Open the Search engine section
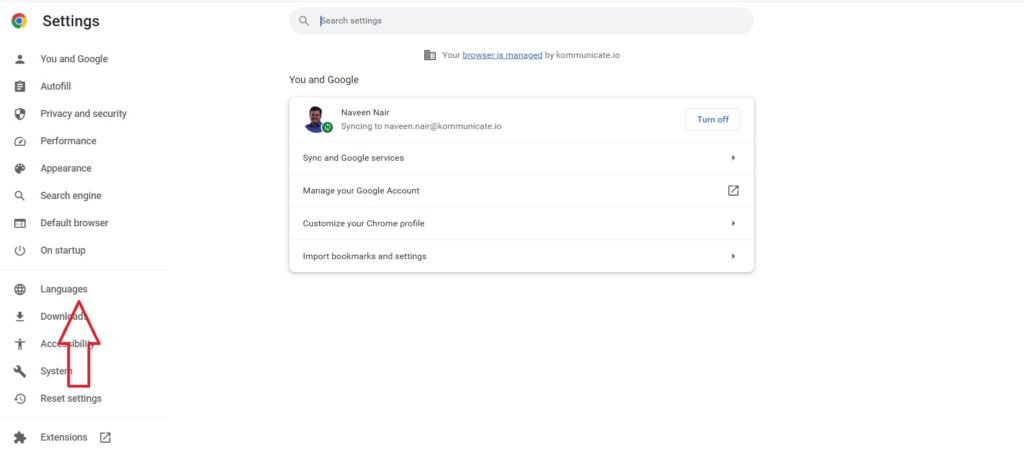 coord(71,196)
